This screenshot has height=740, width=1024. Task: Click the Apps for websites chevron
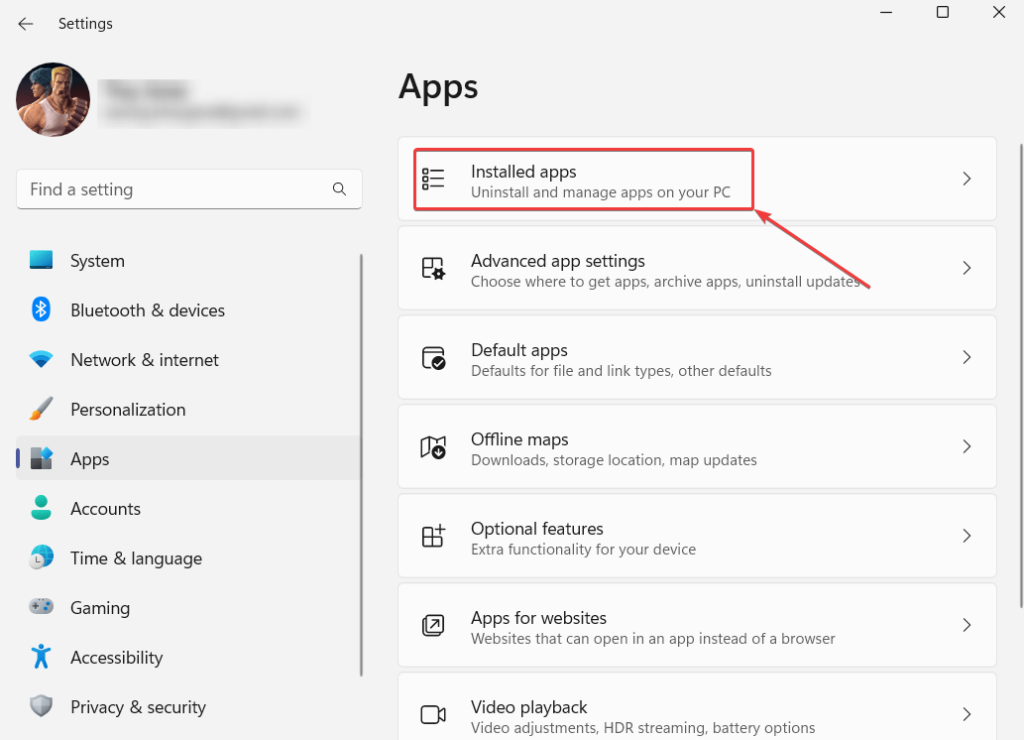click(x=967, y=626)
